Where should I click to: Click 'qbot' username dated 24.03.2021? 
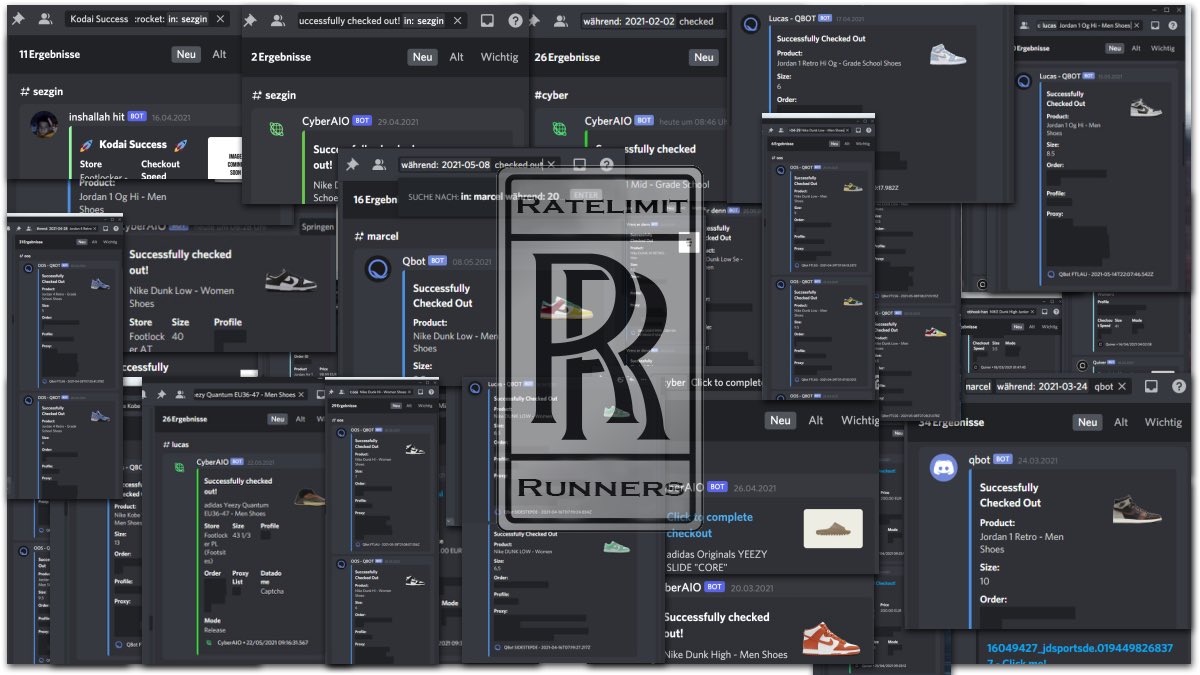click(979, 460)
